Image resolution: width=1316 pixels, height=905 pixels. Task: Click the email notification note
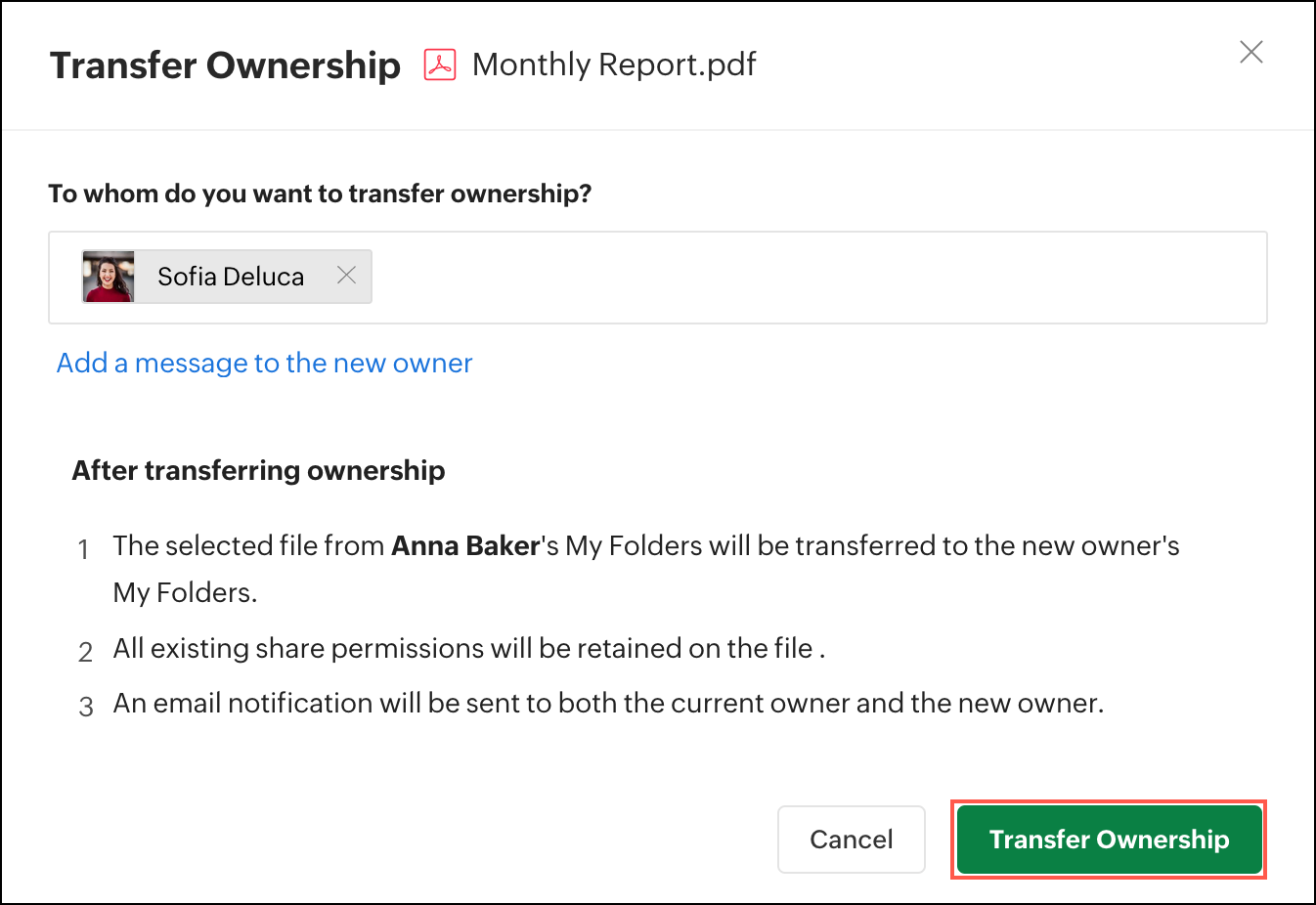point(607,704)
